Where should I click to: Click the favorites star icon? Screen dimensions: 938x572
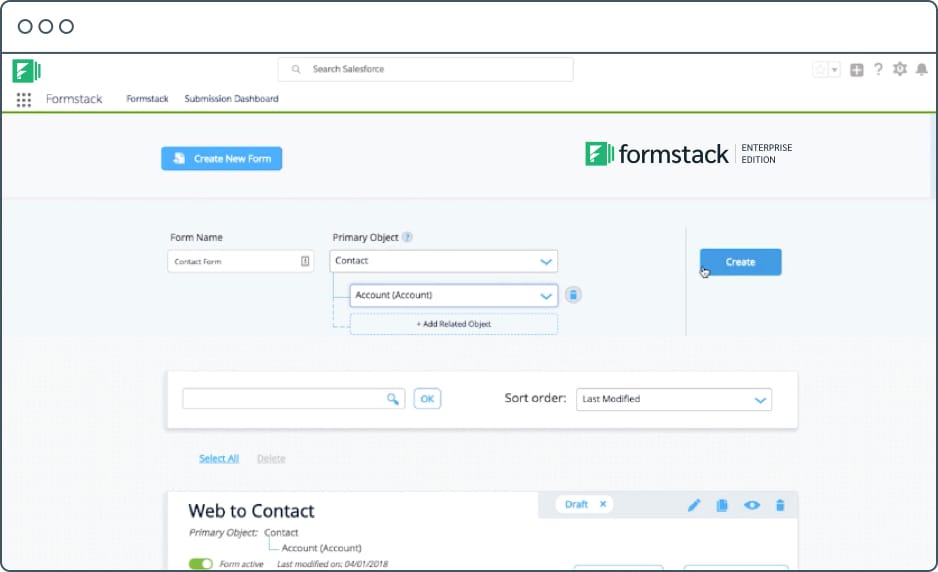point(820,69)
